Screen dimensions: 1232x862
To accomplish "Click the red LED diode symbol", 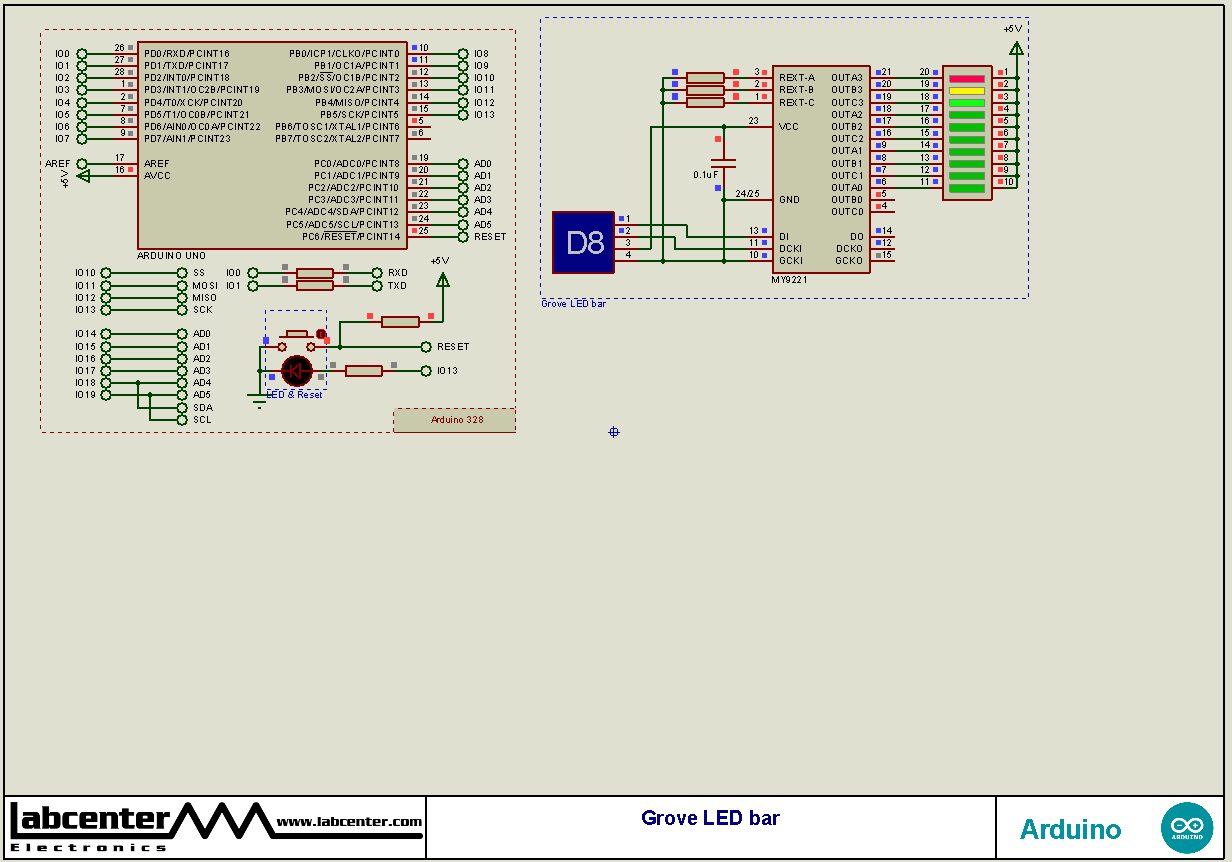I will tap(297, 371).
